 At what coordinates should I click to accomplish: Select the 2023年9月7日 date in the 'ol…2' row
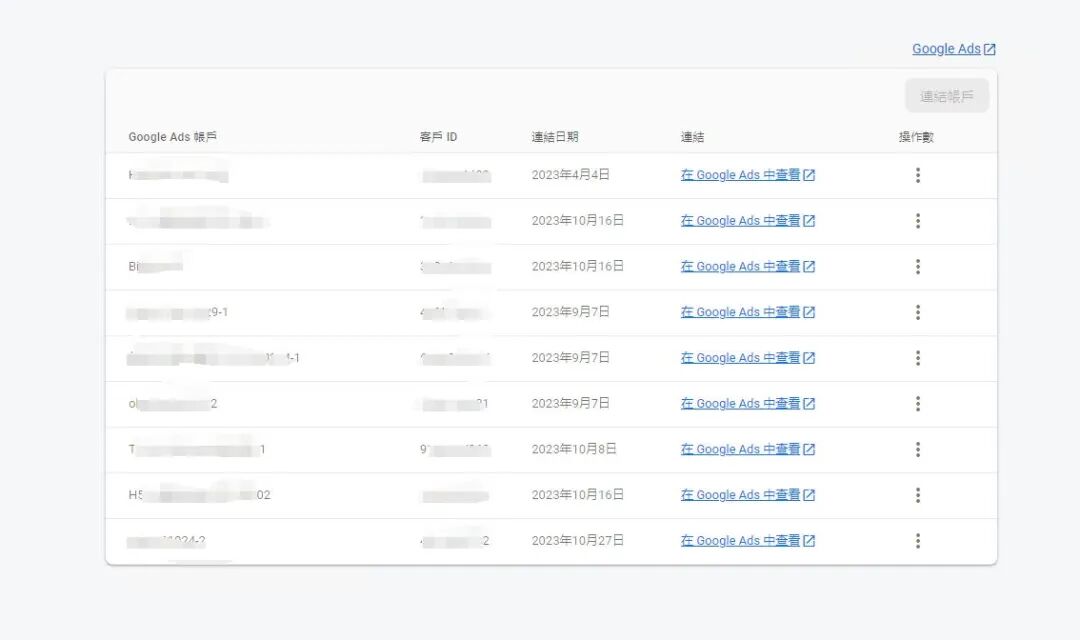pyautogui.click(x=570, y=404)
